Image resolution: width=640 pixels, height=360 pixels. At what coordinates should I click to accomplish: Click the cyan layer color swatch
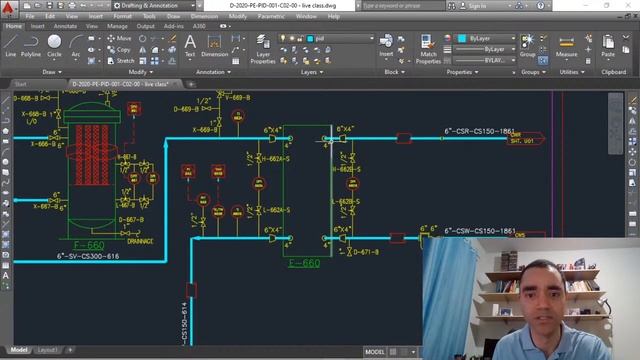310,38
